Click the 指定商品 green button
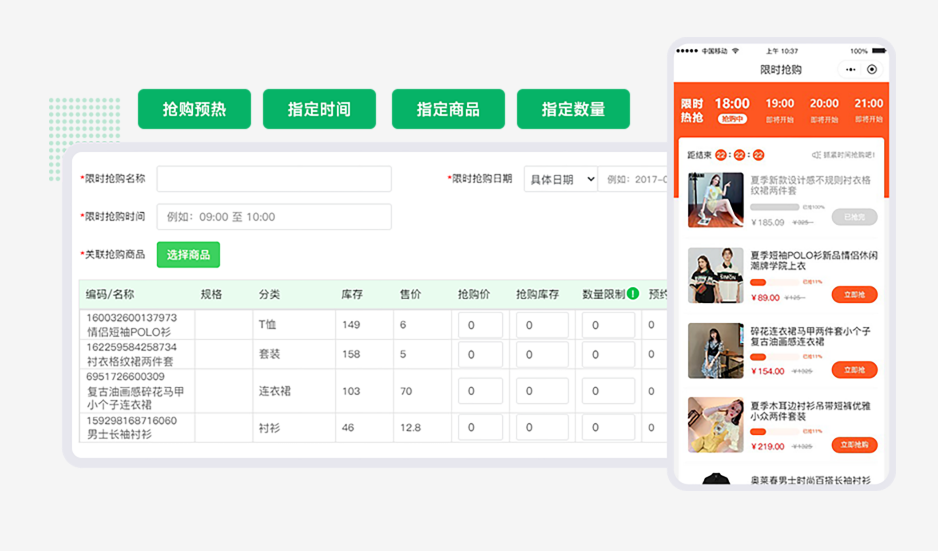 pyautogui.click(x=447, y=109)
